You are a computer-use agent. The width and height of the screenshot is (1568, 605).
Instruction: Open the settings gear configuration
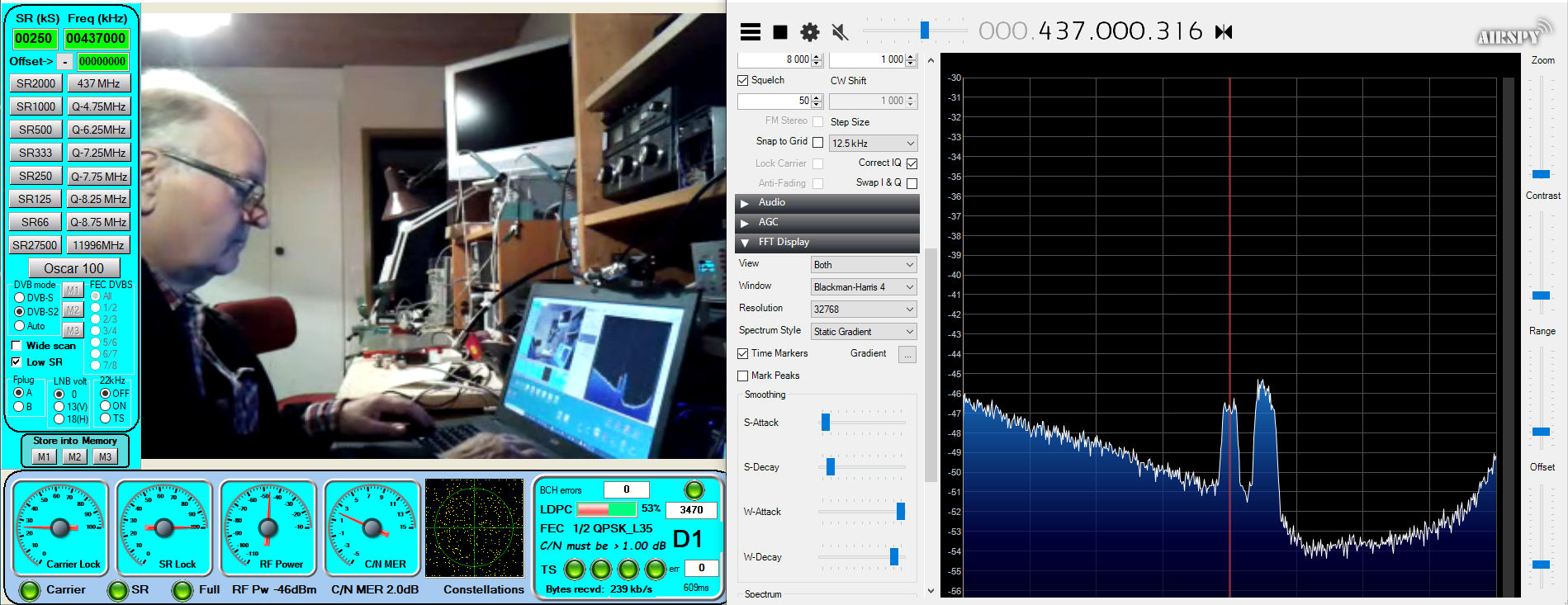[809, 32]
